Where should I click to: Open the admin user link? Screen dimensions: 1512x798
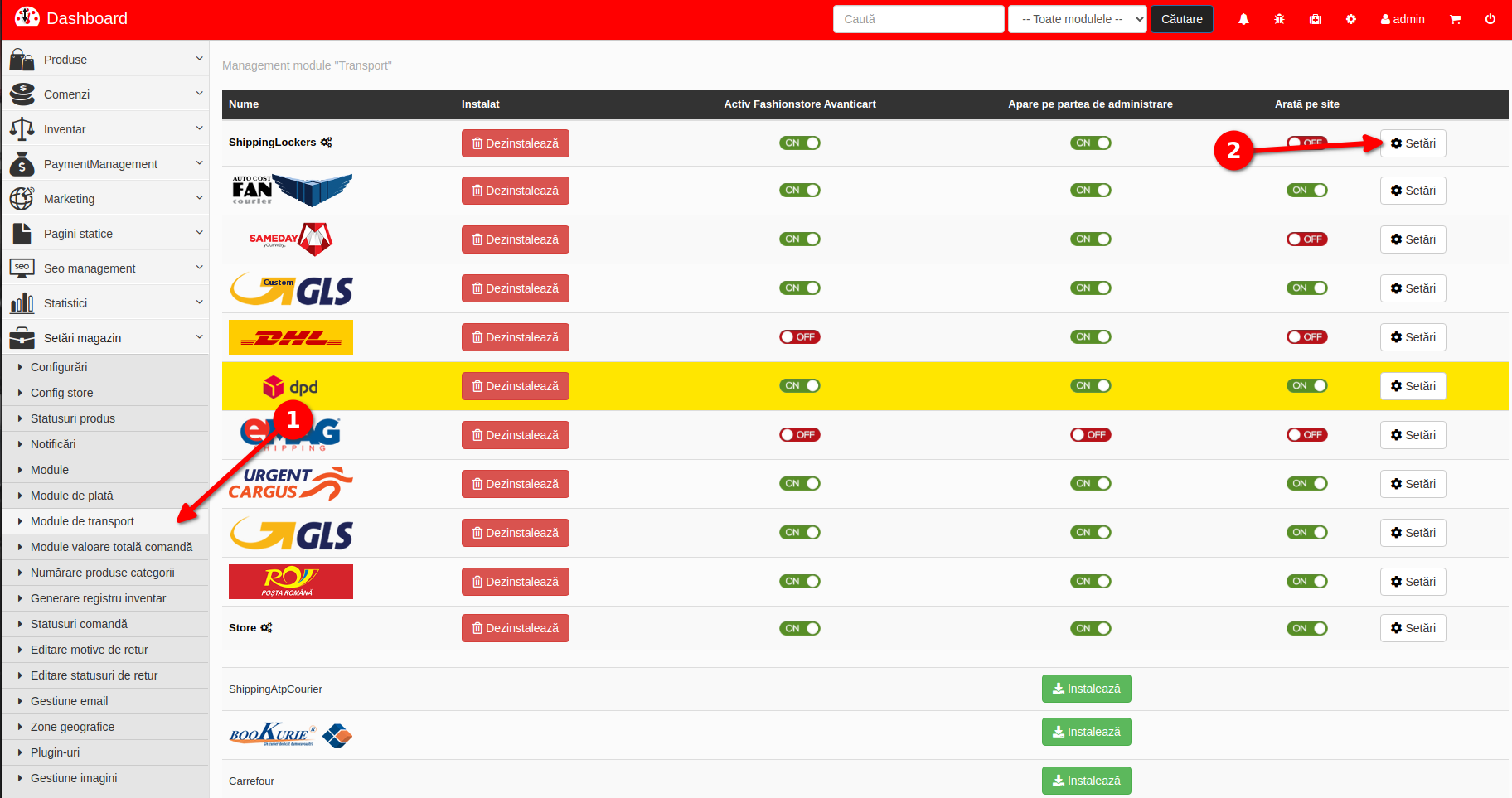click(1403, 19)
